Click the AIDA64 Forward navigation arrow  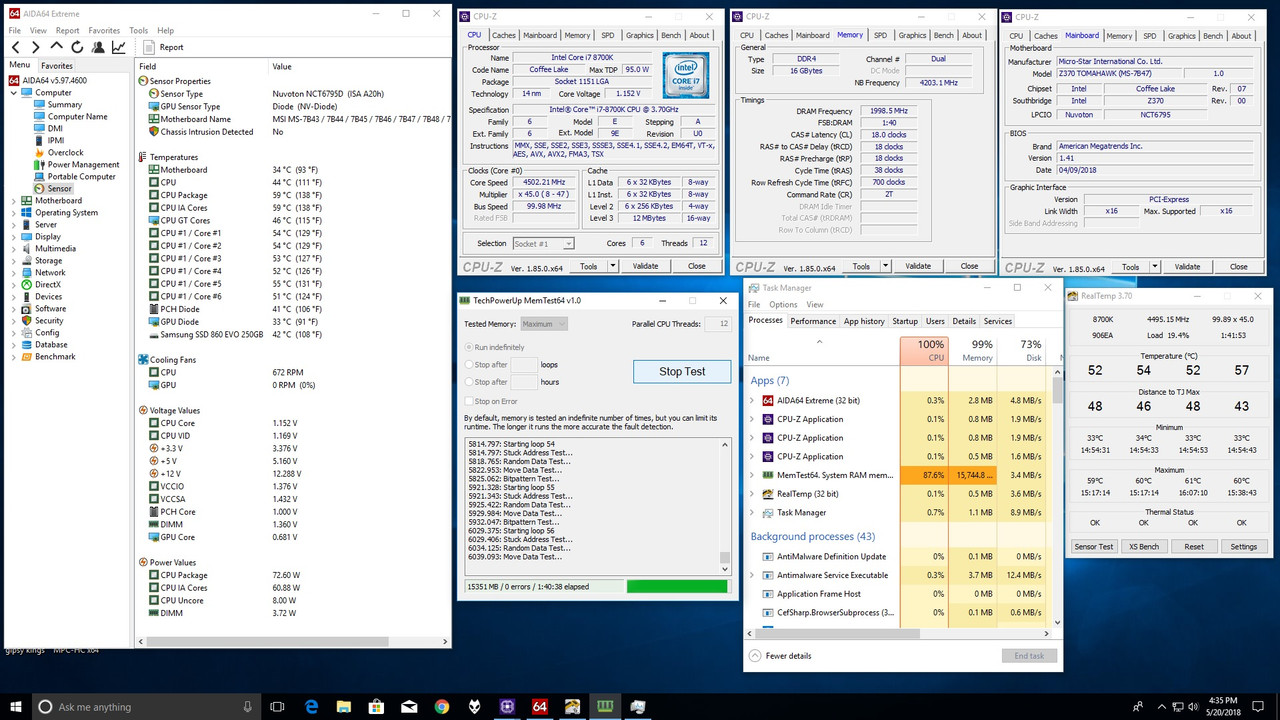coord(36,47)
